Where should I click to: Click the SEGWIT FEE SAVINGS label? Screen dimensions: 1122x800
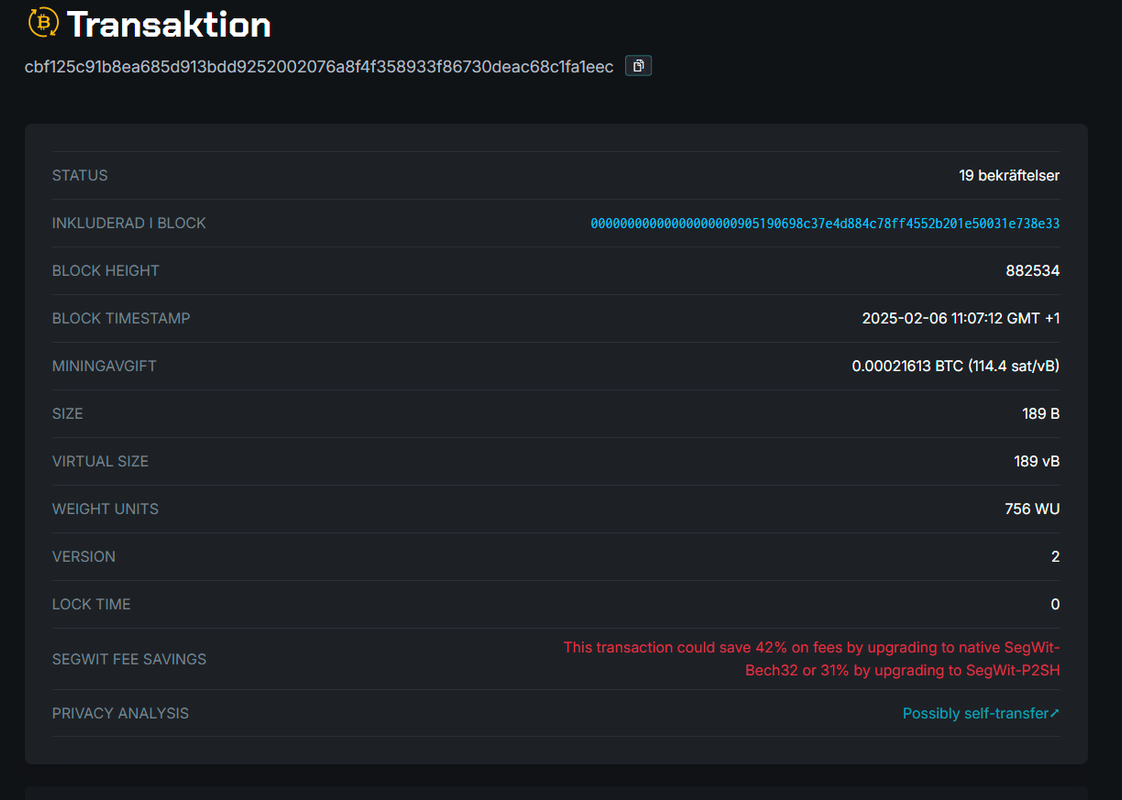129,659
